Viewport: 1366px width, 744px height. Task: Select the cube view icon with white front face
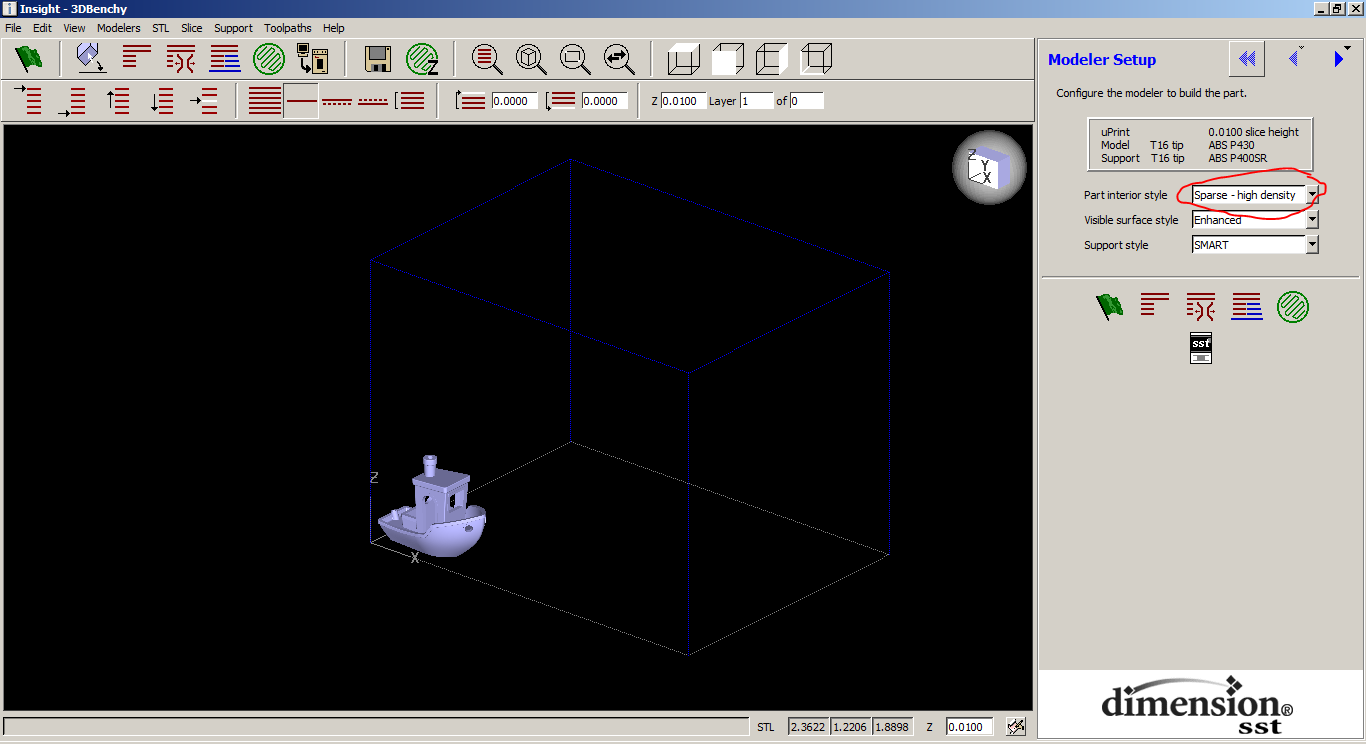[x=728, y=59]
